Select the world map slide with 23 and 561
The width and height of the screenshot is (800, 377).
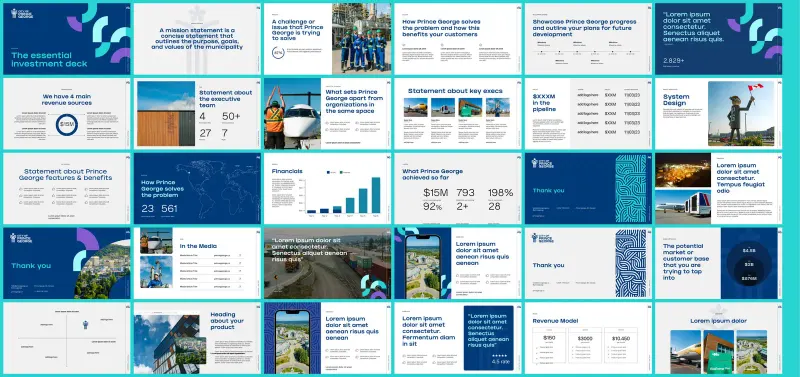197,188
